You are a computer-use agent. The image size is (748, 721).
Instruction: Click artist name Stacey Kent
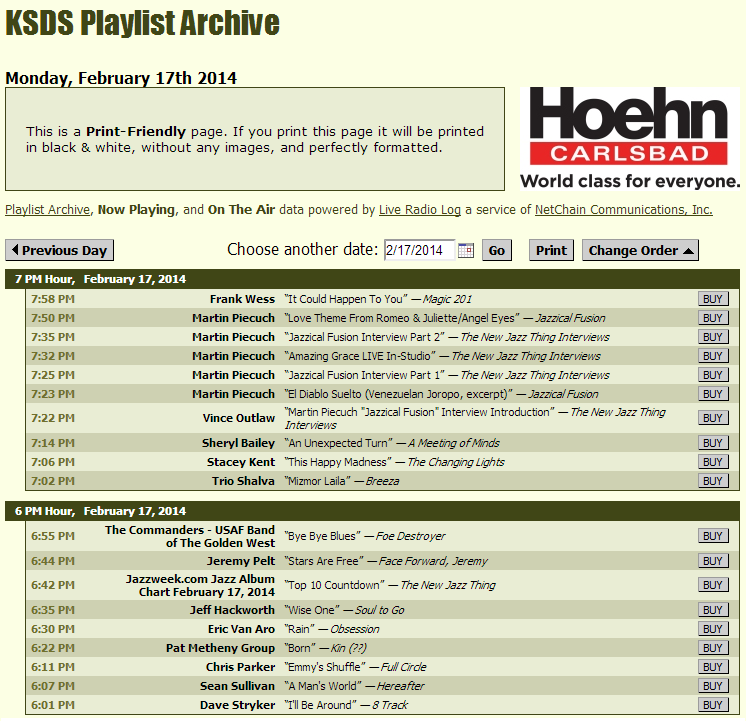[x=241, y=462]
